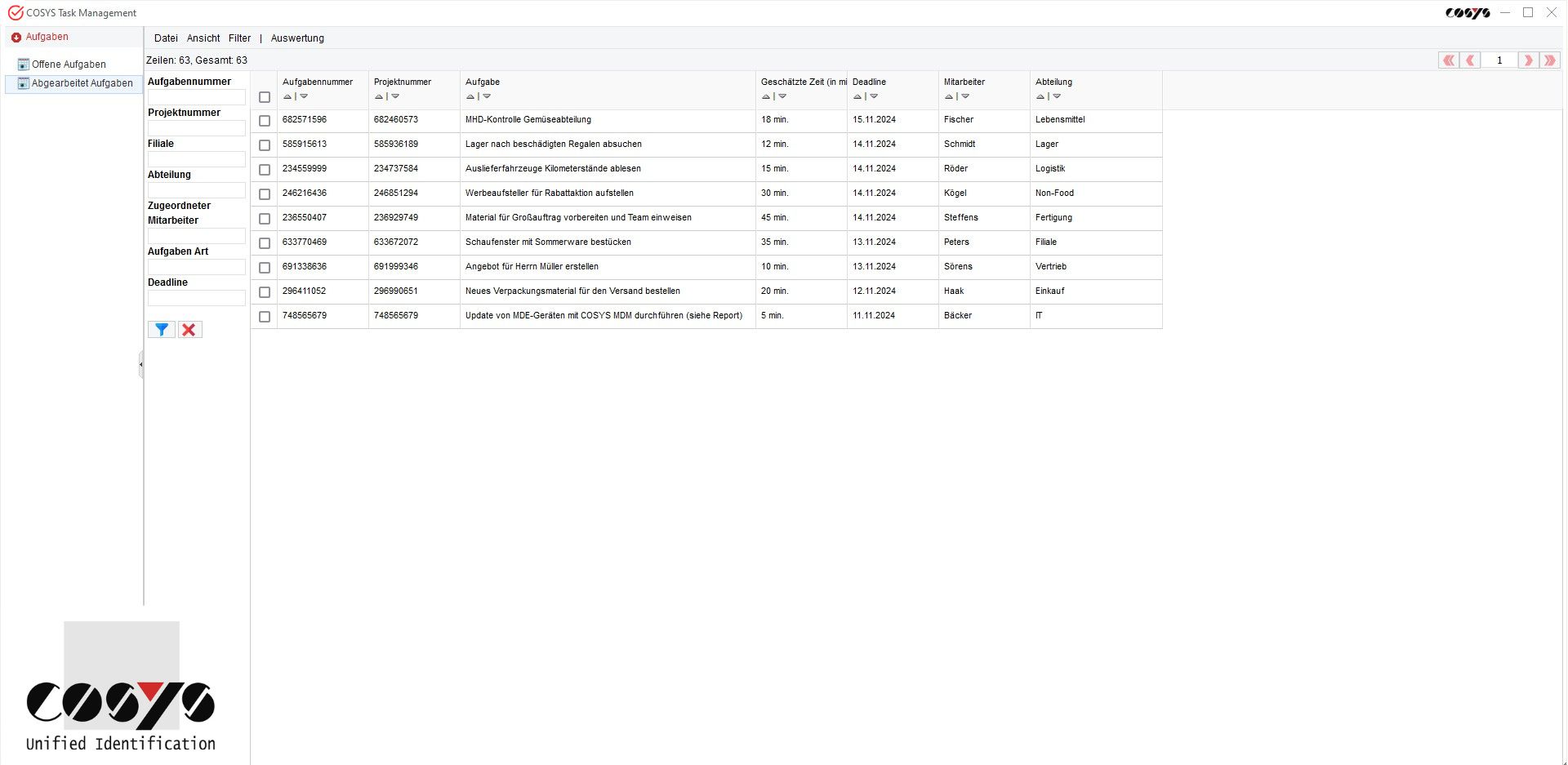Image resolution: width=1568 pixels, height=765 pixels.
Task: Sort Geschätzte Zeit column descending
Action: pyautogui.click(x=782, y=96)
